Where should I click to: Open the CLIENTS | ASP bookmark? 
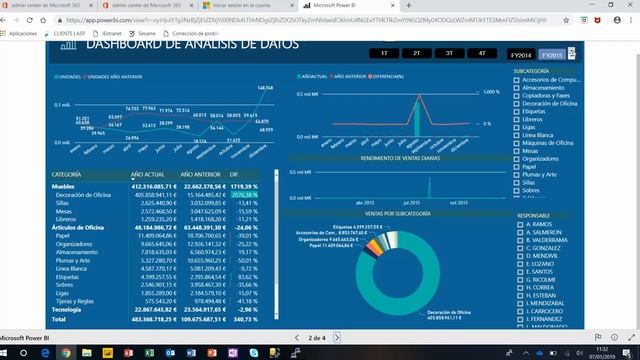[65, 33]
